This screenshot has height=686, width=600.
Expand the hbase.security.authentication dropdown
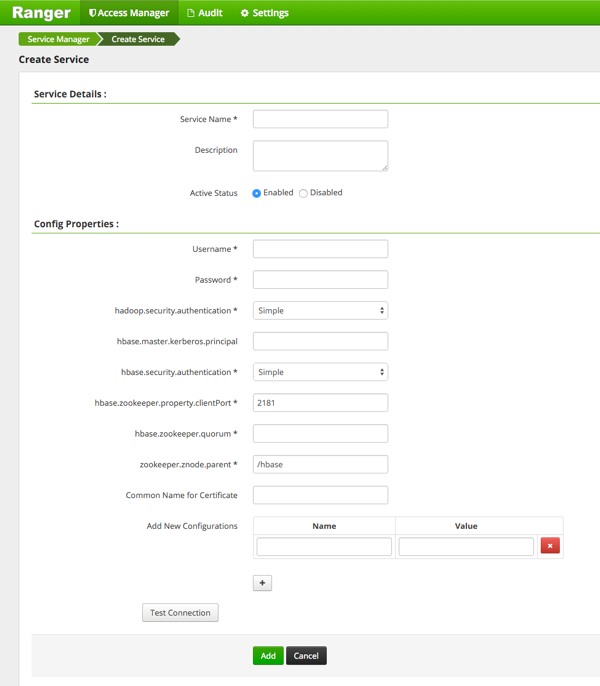pyautogui.click(x=320, y=372)
